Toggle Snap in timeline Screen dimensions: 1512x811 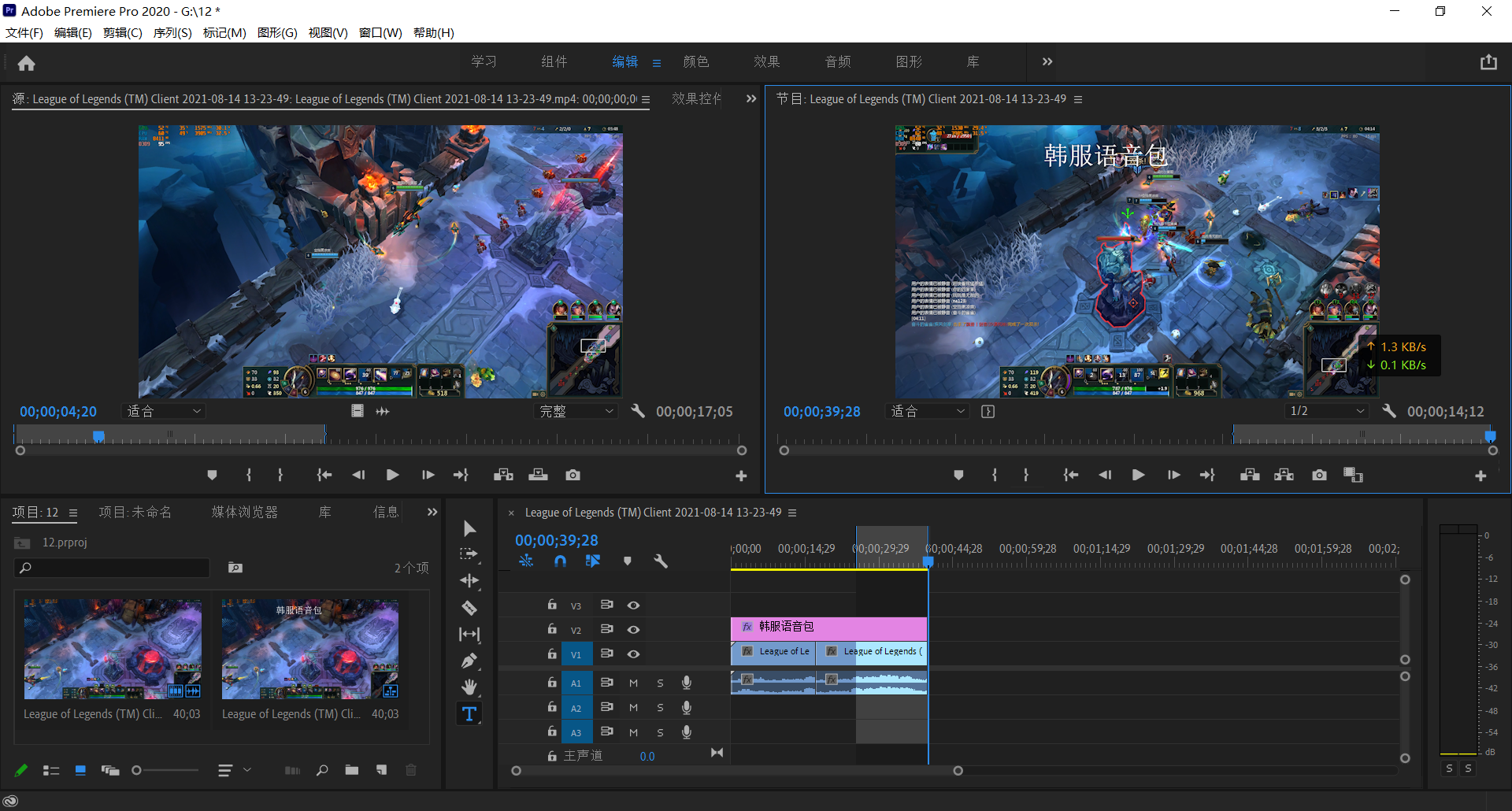[560, 561]
